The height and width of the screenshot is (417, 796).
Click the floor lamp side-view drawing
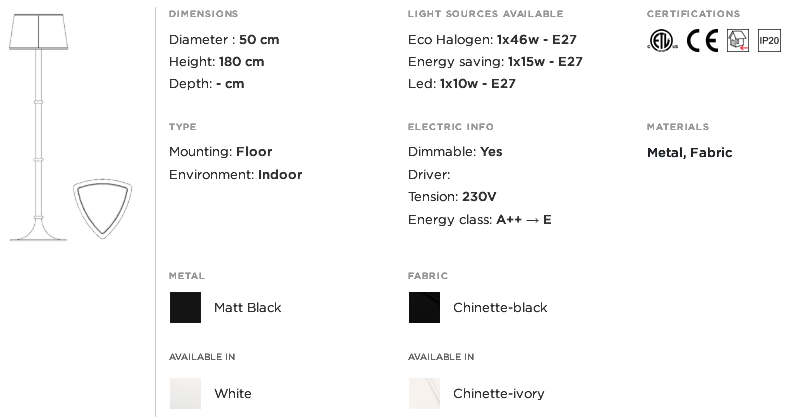coord(39,127)
